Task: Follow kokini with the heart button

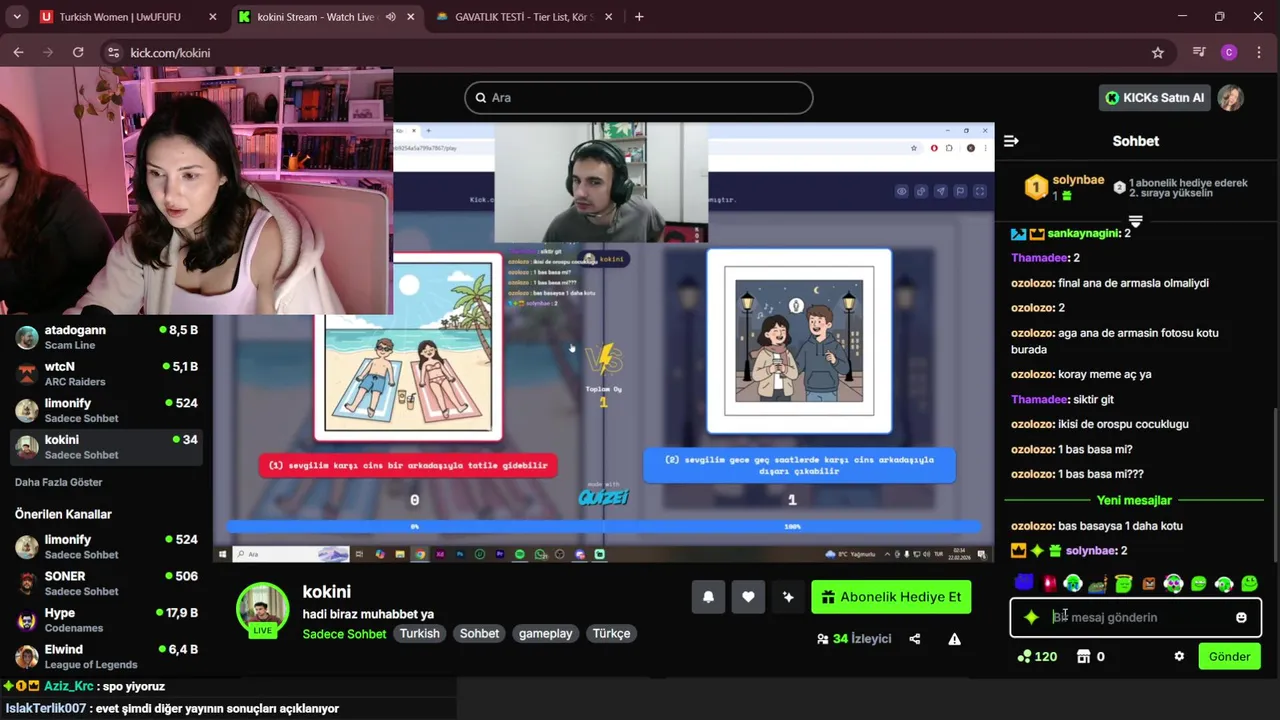Action: (x=748, y=597)
